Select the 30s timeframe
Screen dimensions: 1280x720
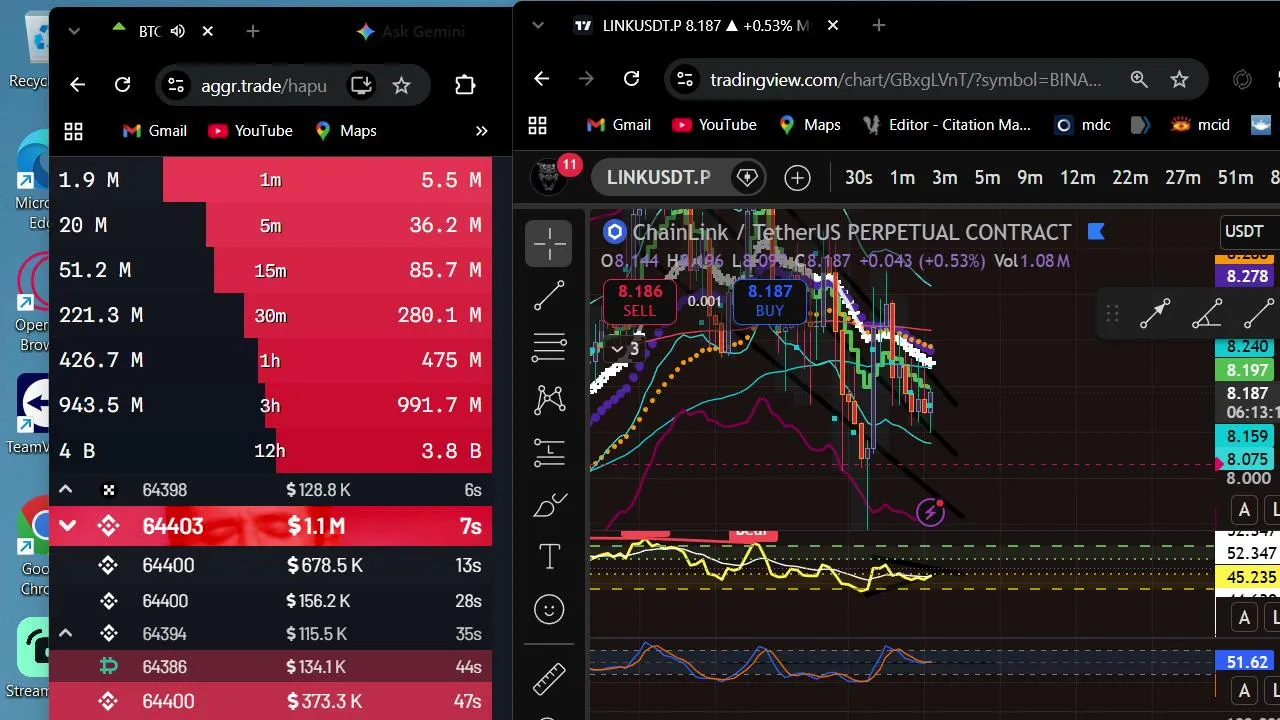pos(859,178)
